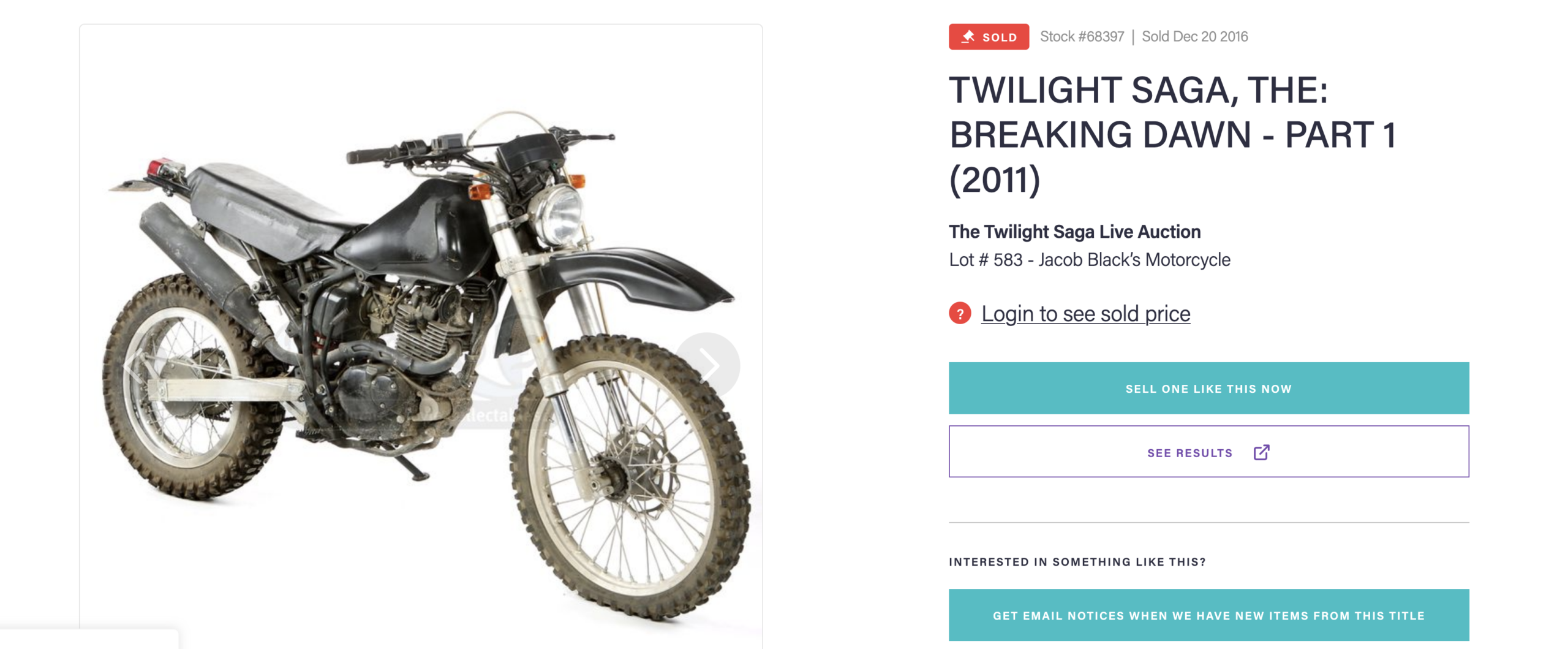The image size is (1568, 649).
Task: Click the red question mark icon
Action: tap(960, 314)
